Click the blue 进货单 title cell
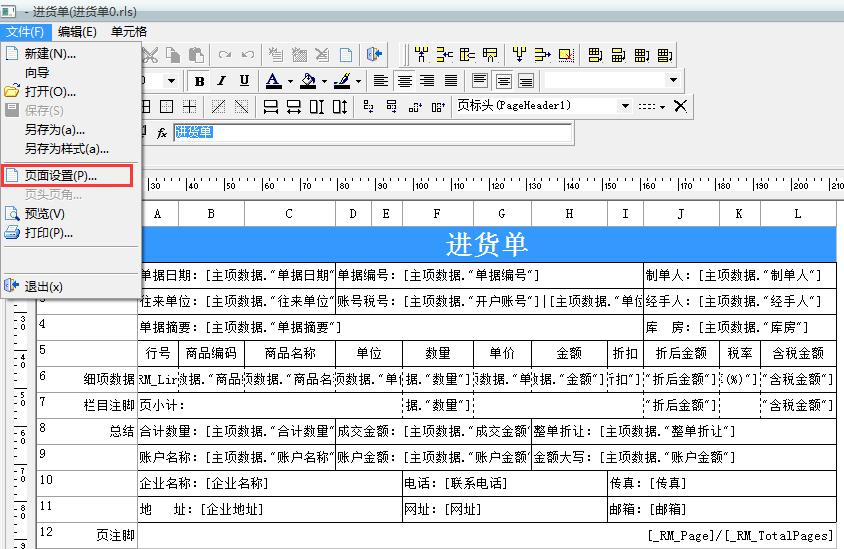 [x=486, y=245]
